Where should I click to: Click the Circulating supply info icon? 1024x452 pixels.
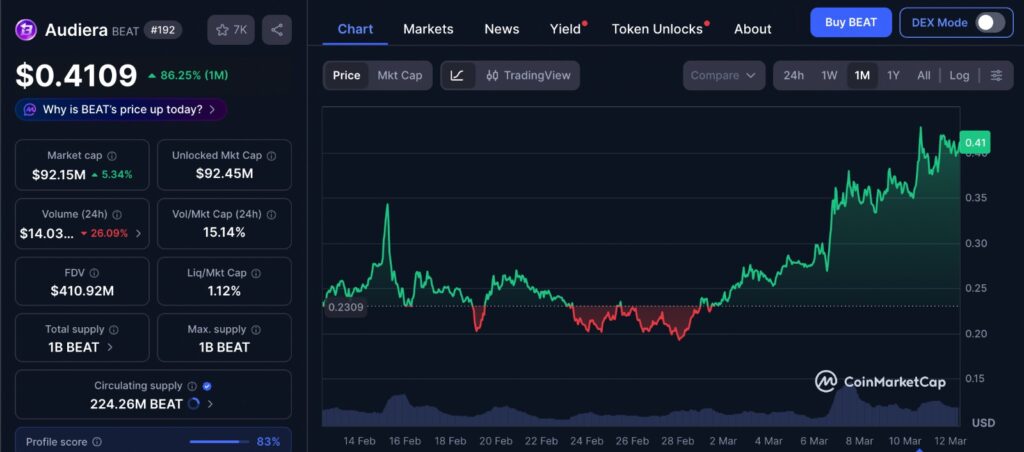pyautogui.click(x=192, y=386)
